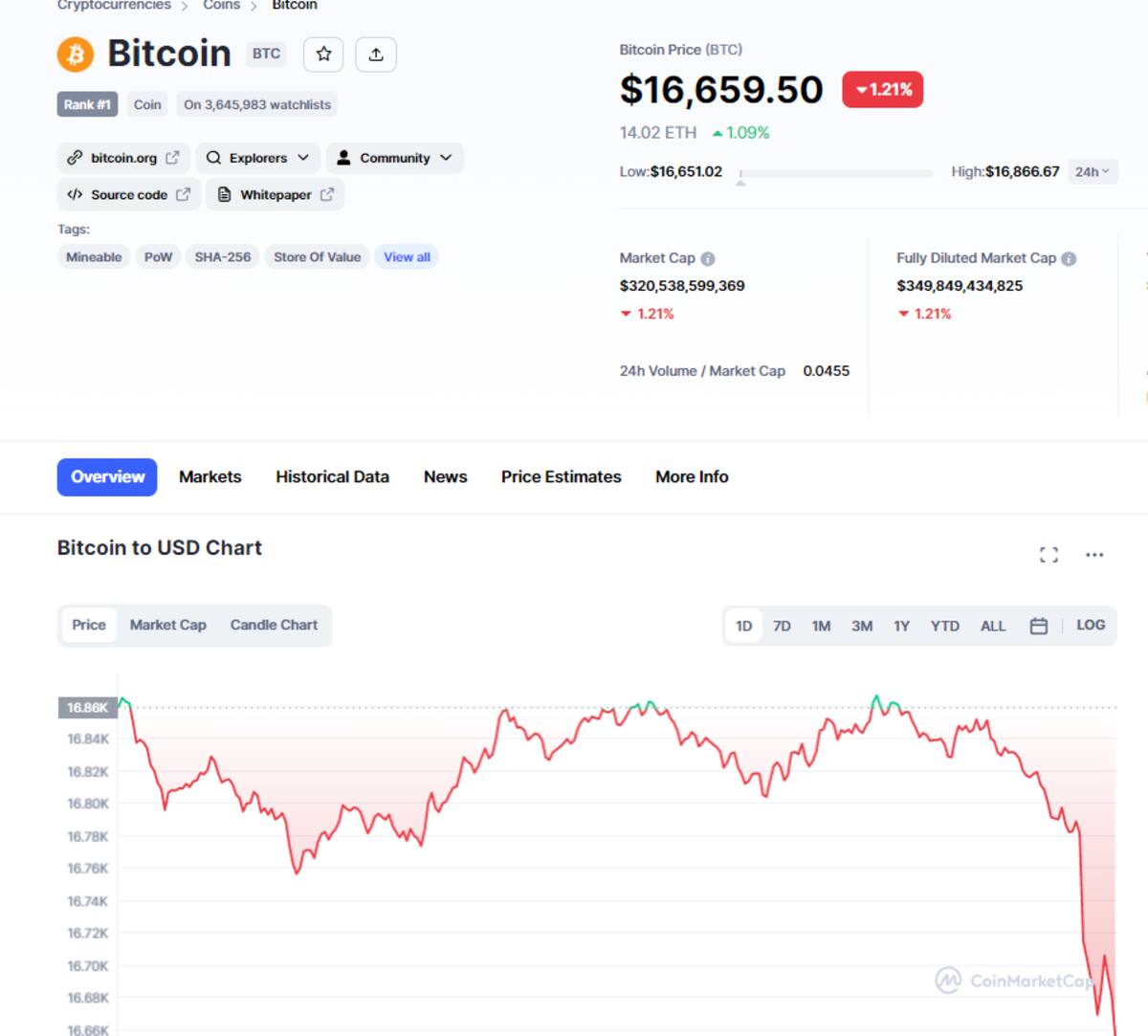
Task: Click the Market Cap info icon
Action: [708, 258]
